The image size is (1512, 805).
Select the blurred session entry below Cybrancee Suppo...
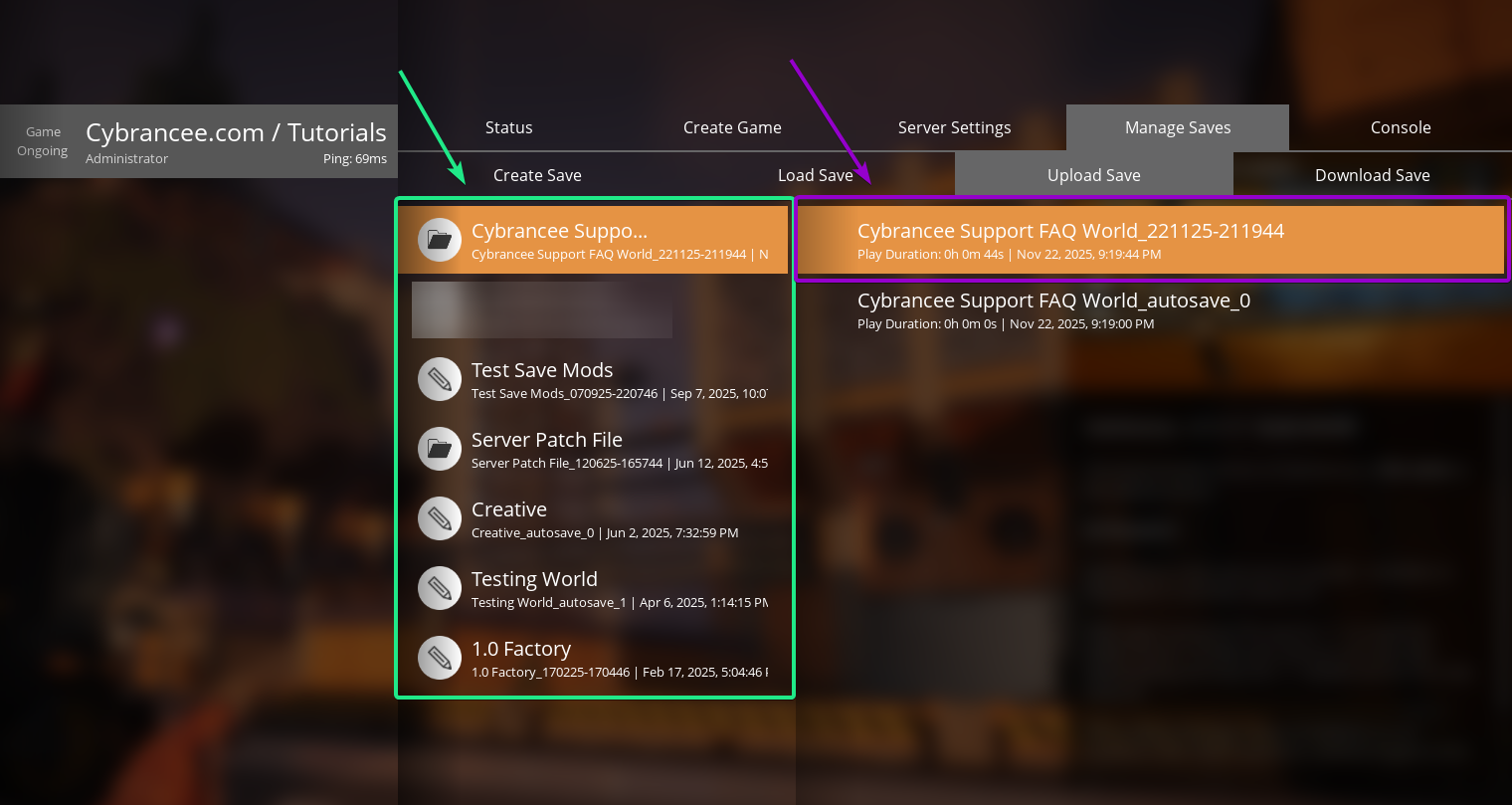[x=542, y=309]
